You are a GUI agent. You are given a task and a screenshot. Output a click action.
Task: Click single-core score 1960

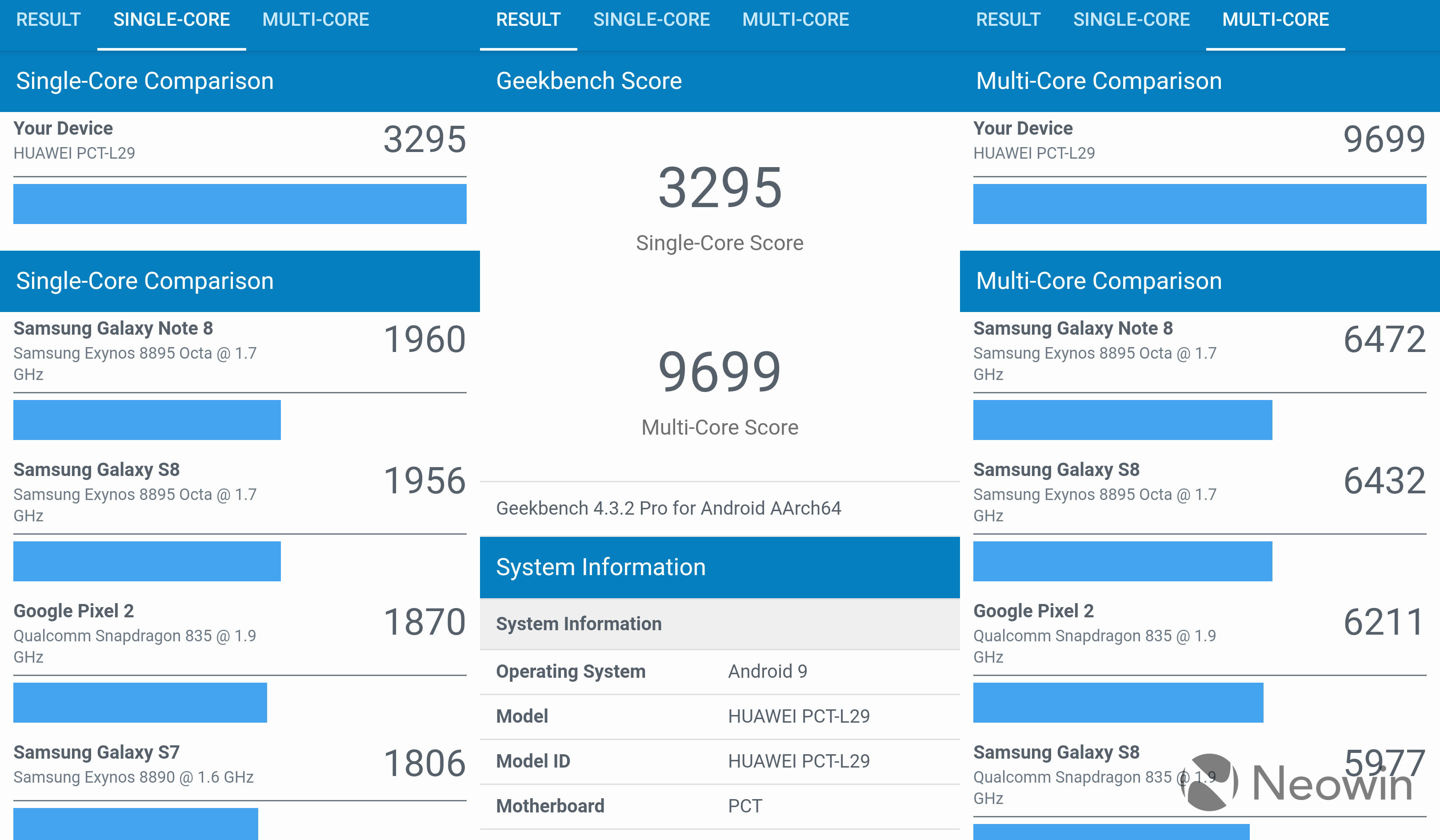coord(424,340)
